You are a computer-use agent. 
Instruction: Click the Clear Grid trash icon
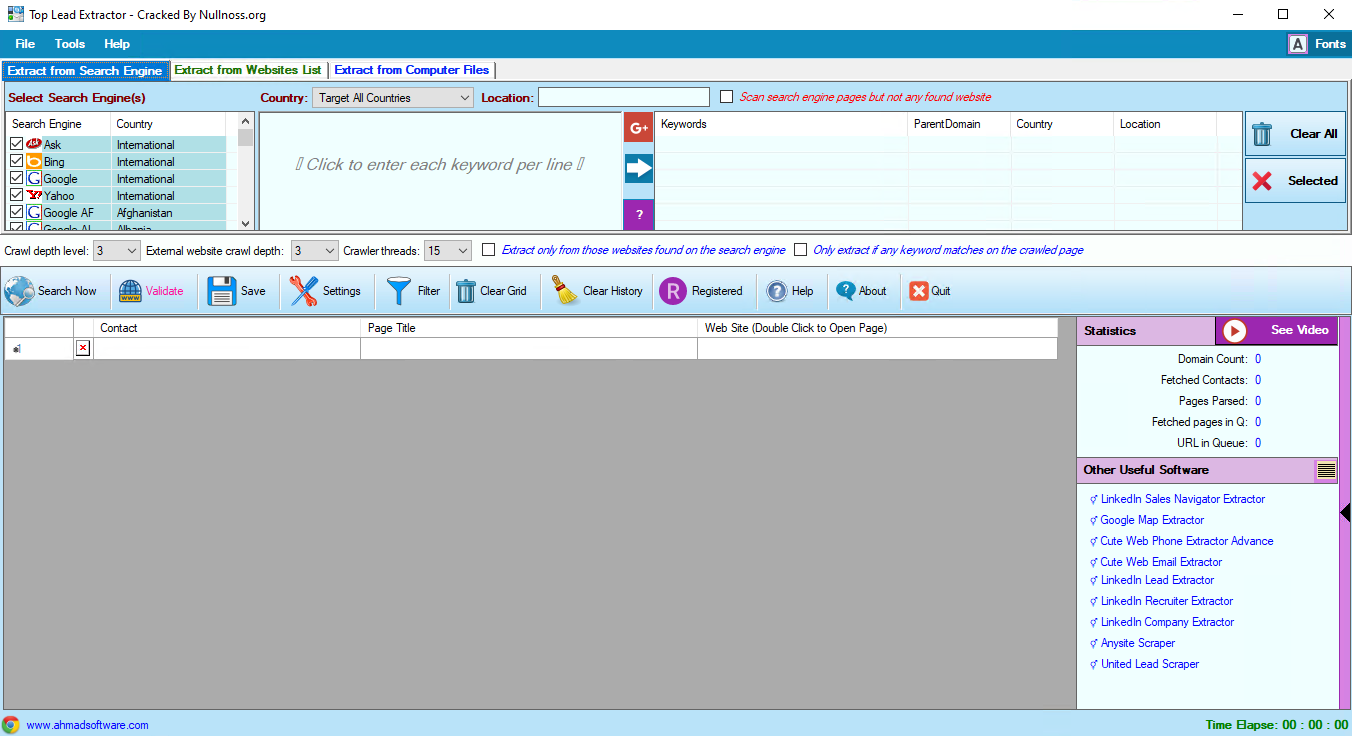point(466,291)
